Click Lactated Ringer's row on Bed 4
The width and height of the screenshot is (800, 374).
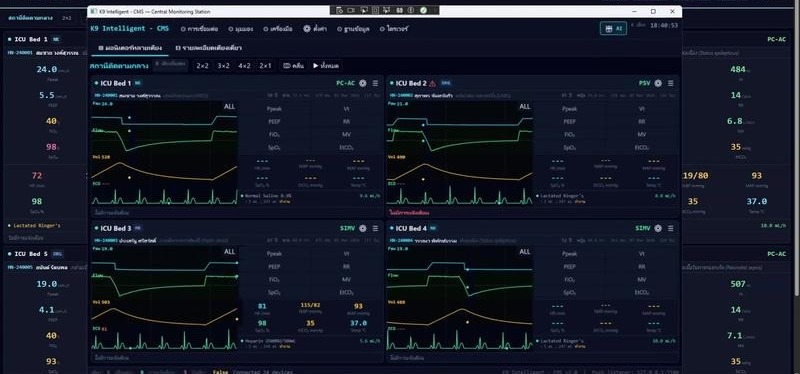pyautogui.click(x=606, y=343)
